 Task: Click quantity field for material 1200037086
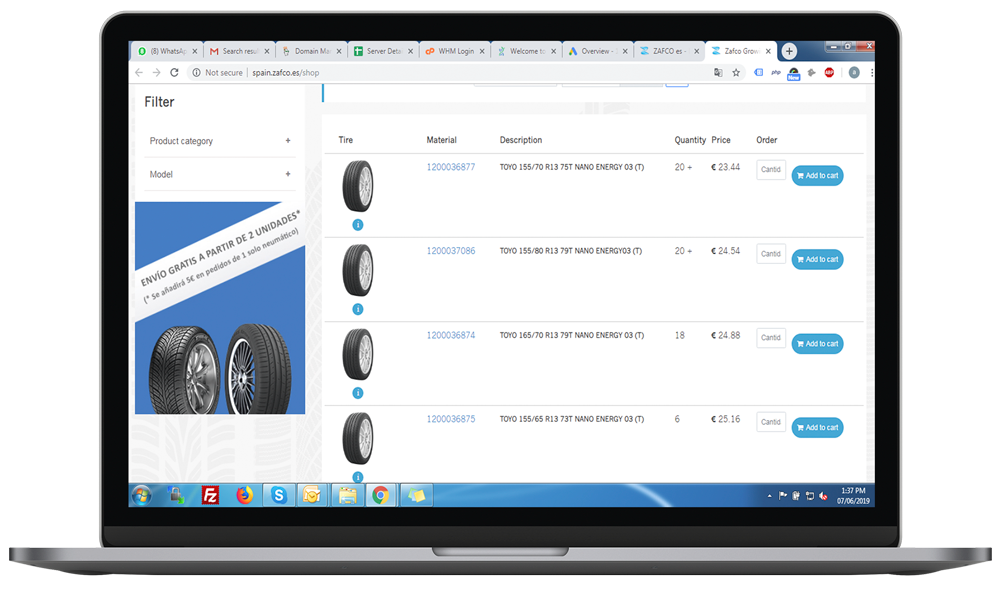point(770,254)
